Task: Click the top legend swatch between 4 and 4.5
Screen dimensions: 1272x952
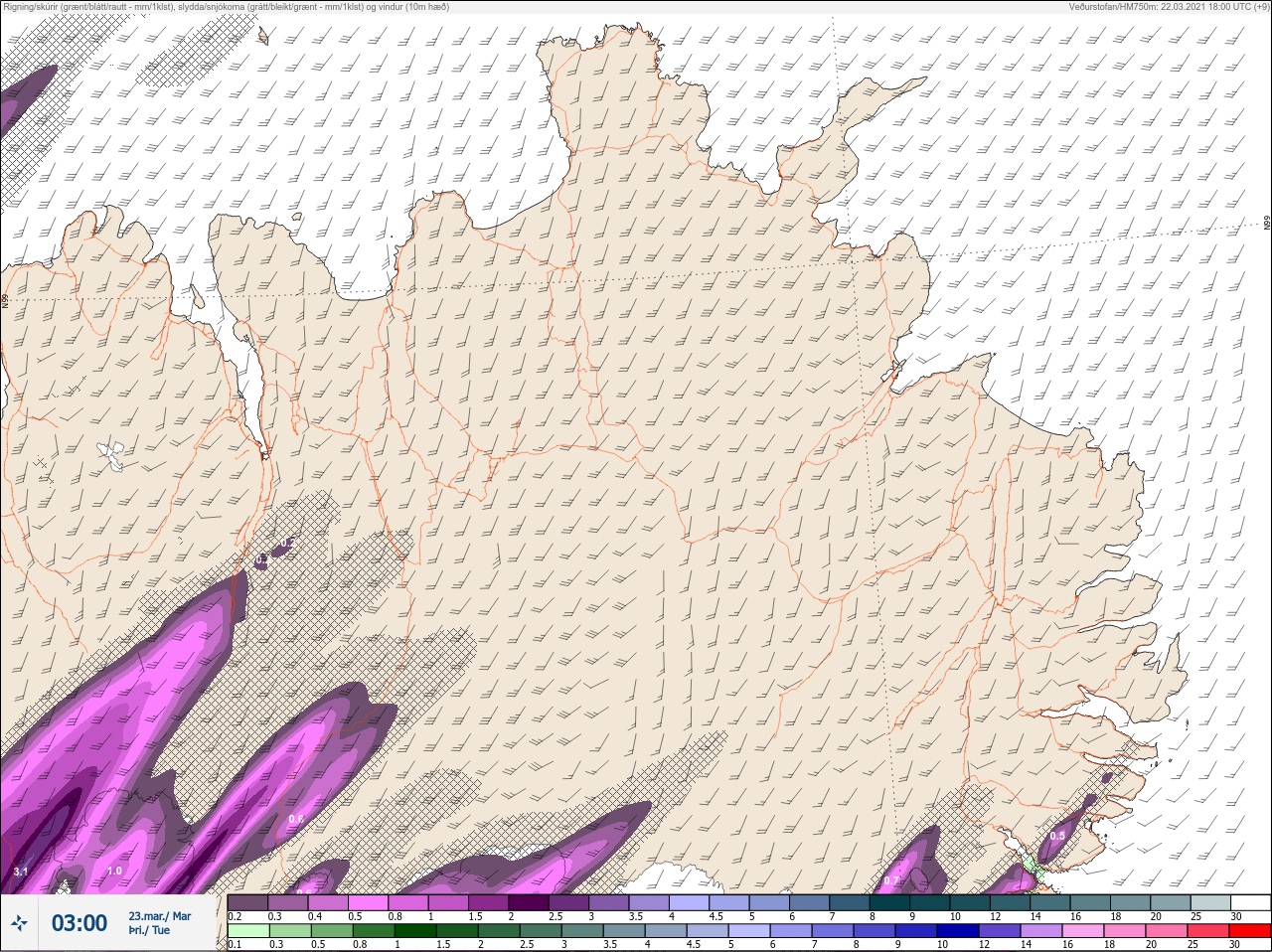Action: 690,902
